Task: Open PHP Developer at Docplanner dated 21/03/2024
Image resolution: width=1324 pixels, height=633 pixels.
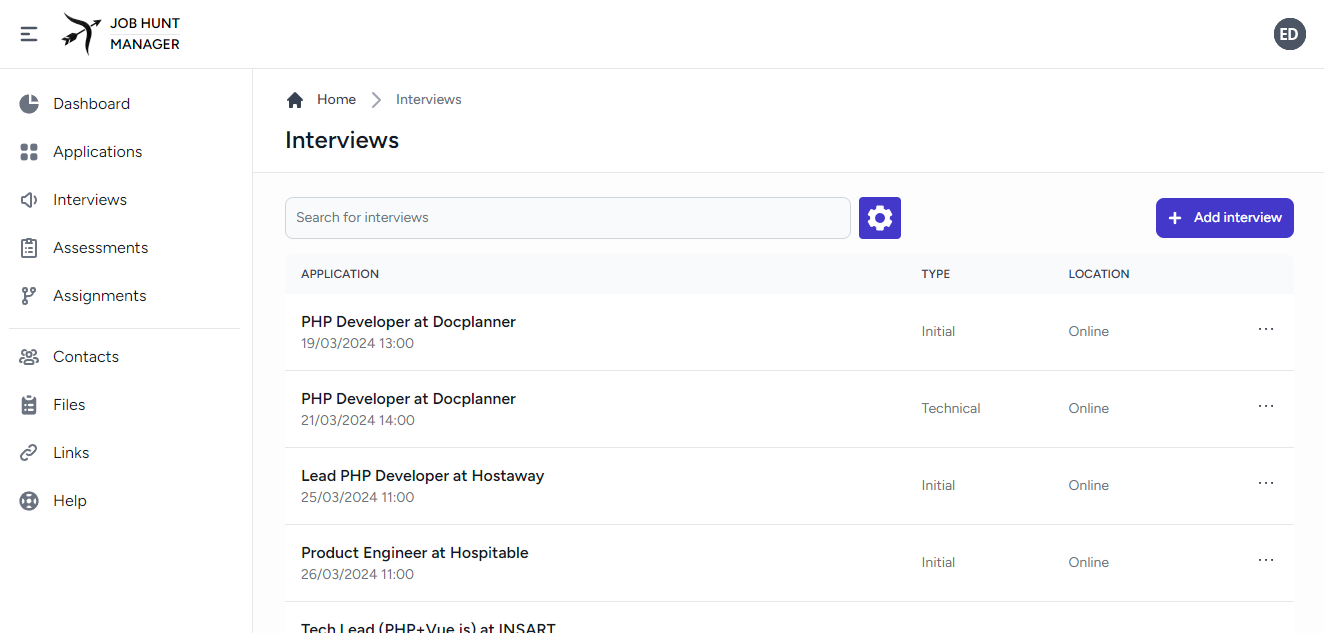Action: pyautogui.click(x=408, y=399)
